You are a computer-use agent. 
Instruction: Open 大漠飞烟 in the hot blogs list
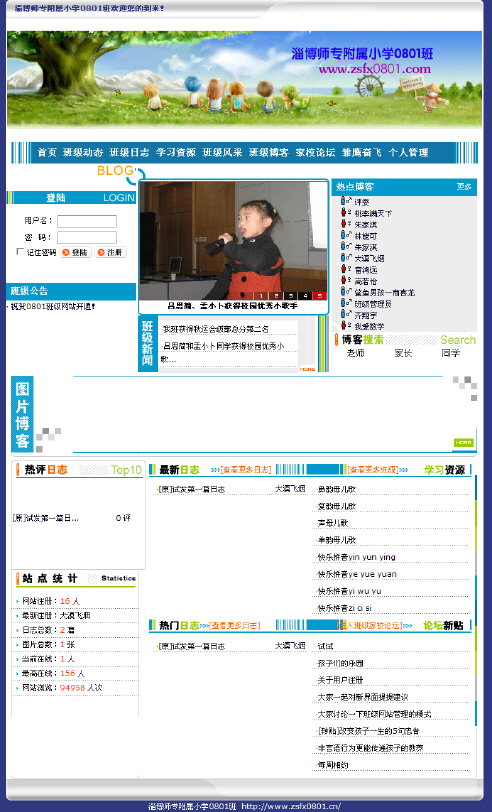click(369, 258)
